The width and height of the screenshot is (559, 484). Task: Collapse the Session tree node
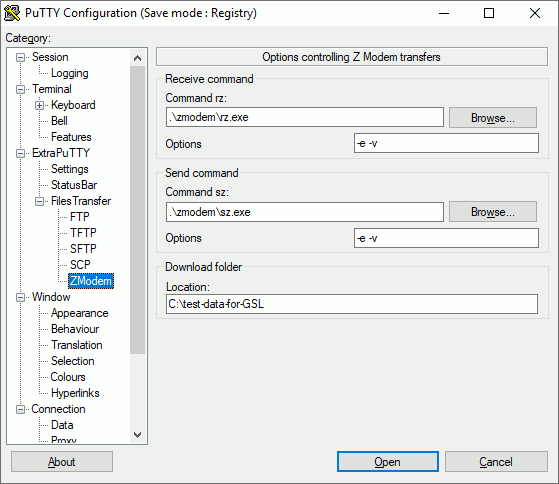21,57
